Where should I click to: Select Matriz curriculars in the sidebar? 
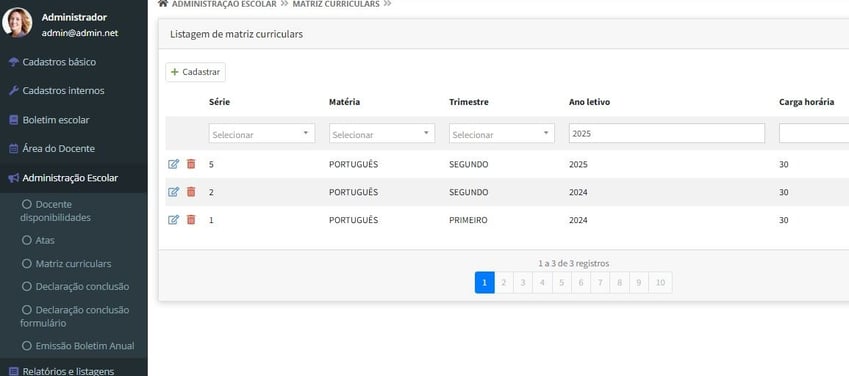pos(73,264)
